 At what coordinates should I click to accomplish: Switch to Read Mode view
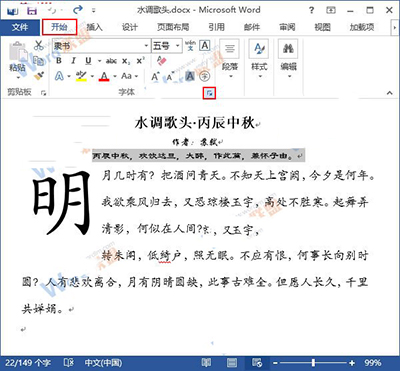(207, 363)
